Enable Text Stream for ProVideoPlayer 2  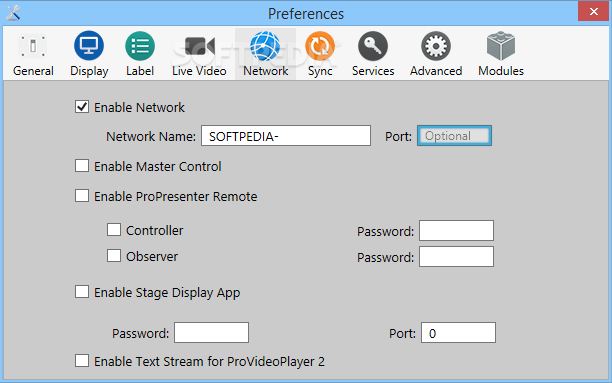click(x=82, y=361)
